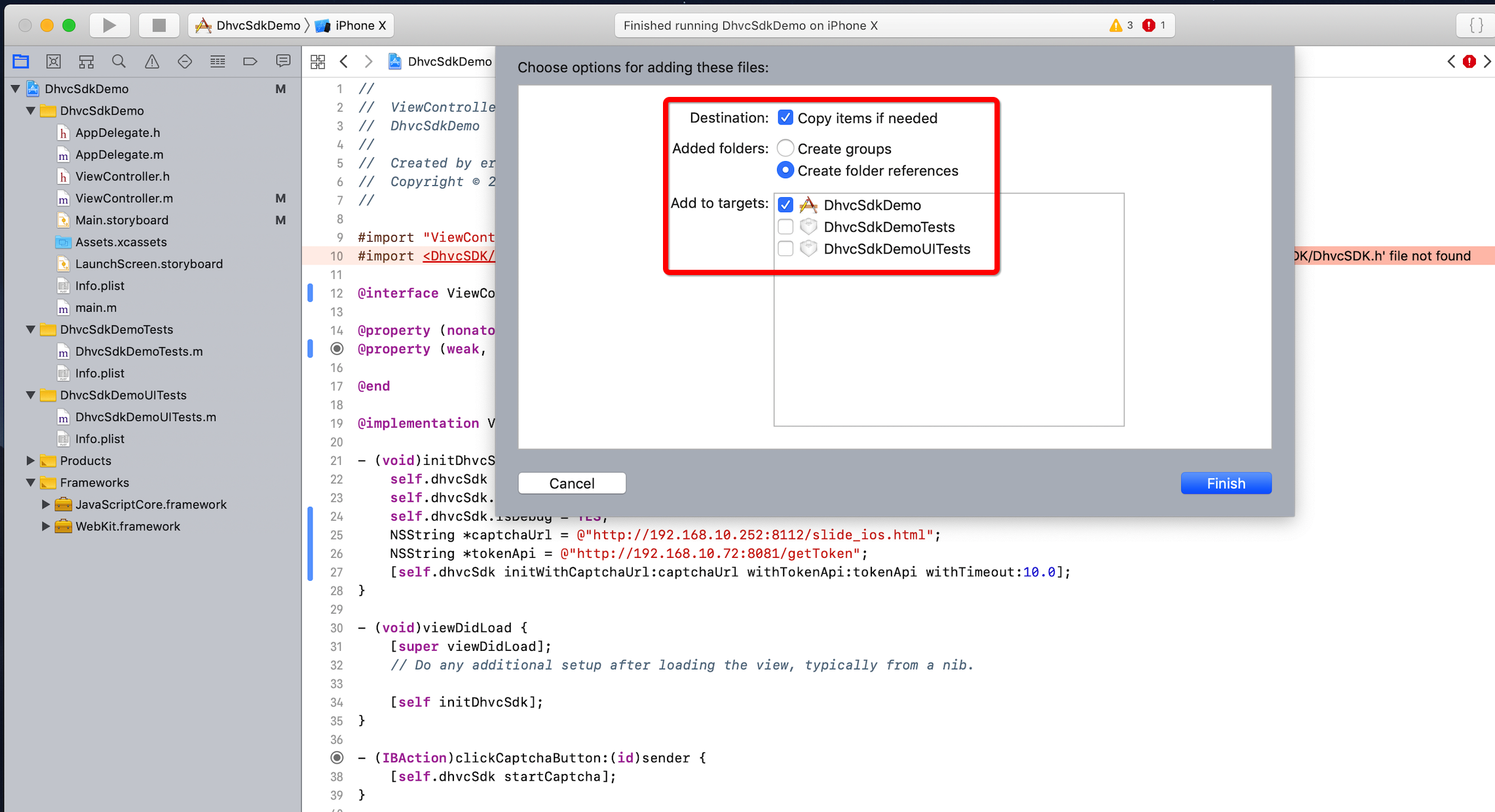Viewport: 1495px width, 812px height.
Task: Click the red error badge in jump bar
Action: point(1469,62)
